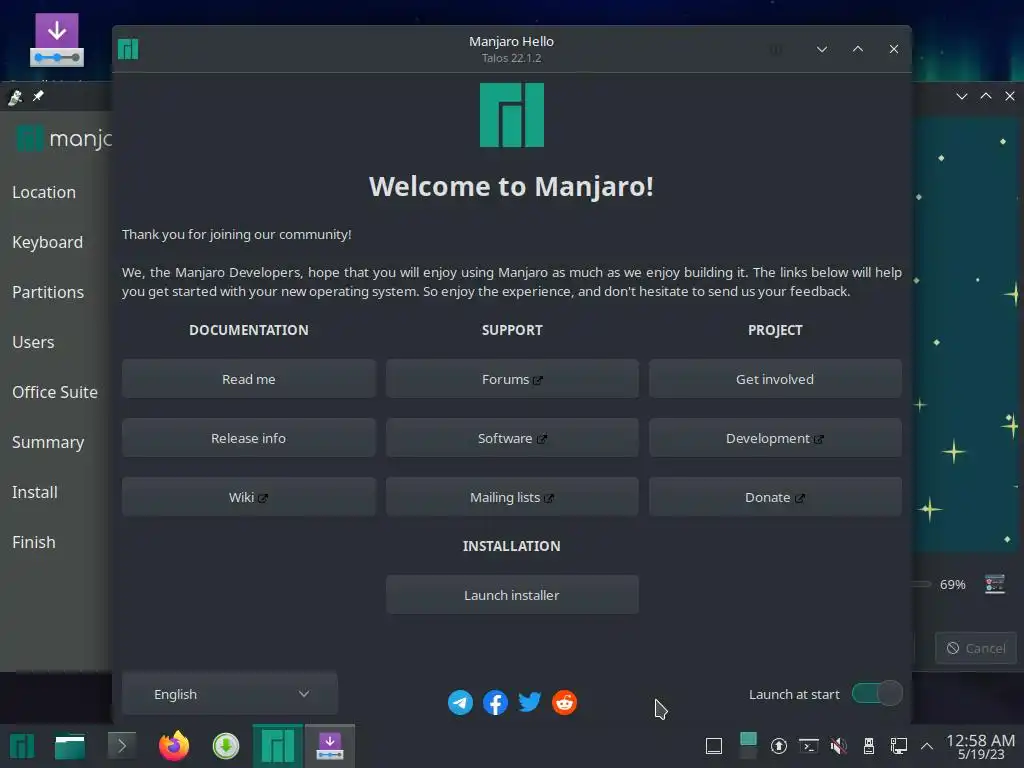Launch Firefox from the taskbar

click(174, 746)
